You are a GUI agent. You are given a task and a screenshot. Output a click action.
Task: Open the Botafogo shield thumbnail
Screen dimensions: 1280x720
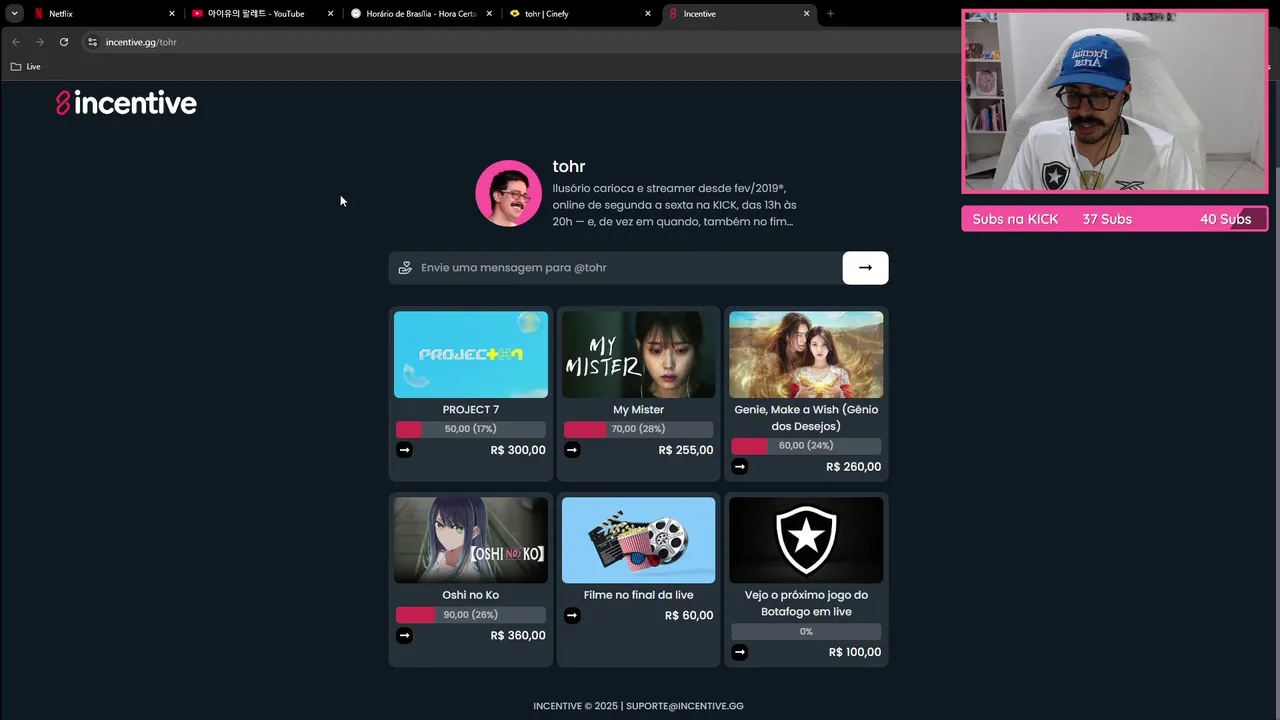coord(806,540)
